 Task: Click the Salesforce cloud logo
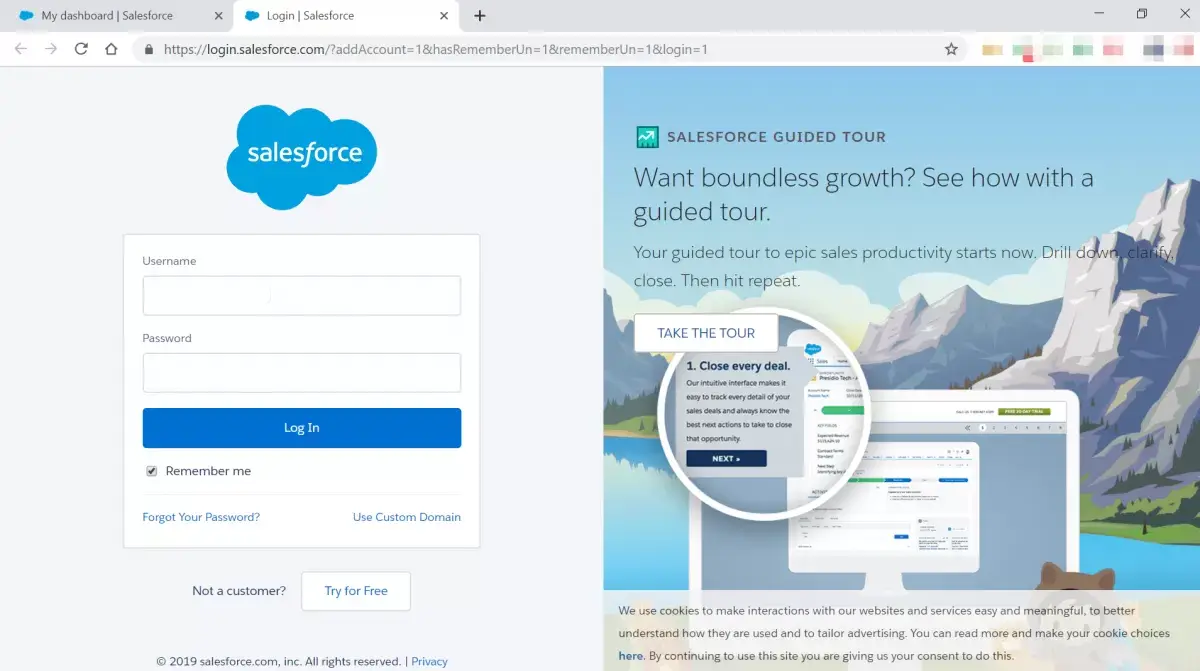(x=301, y=157)
